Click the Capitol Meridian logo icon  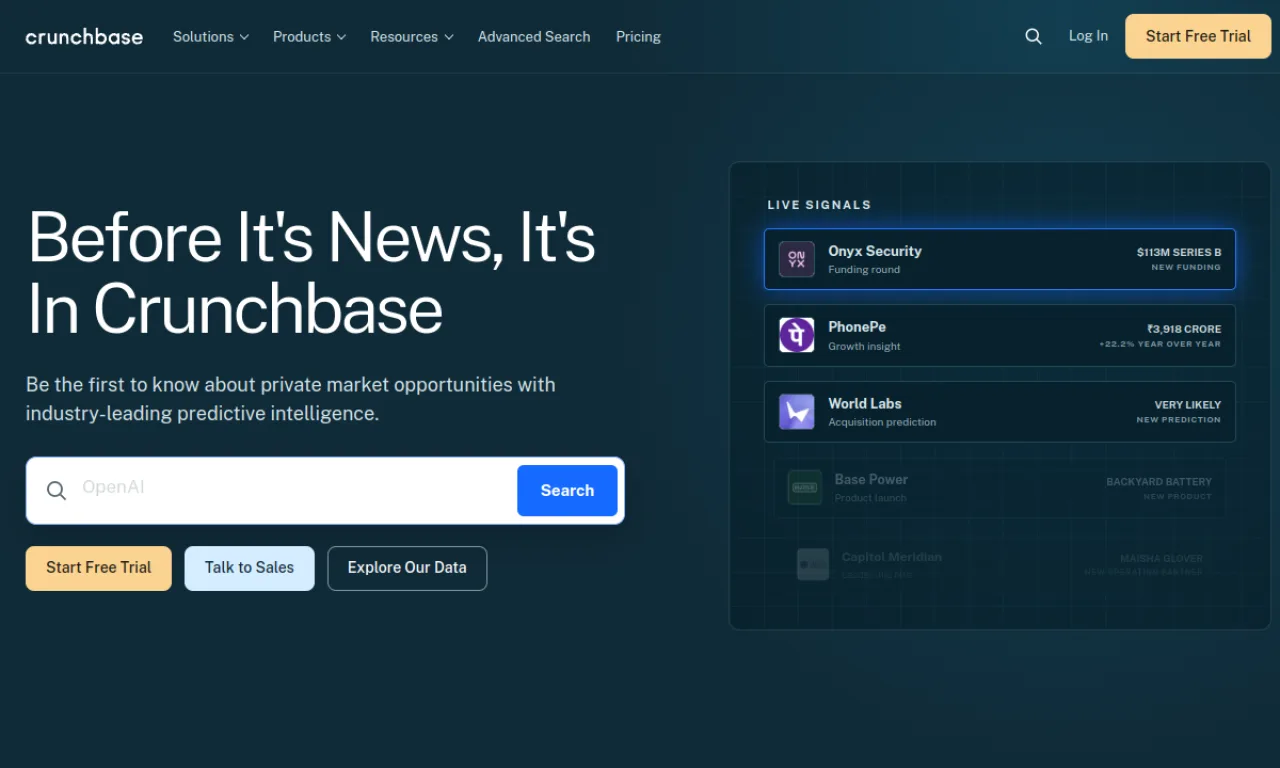pyautogui.click(x=813, y=564)
